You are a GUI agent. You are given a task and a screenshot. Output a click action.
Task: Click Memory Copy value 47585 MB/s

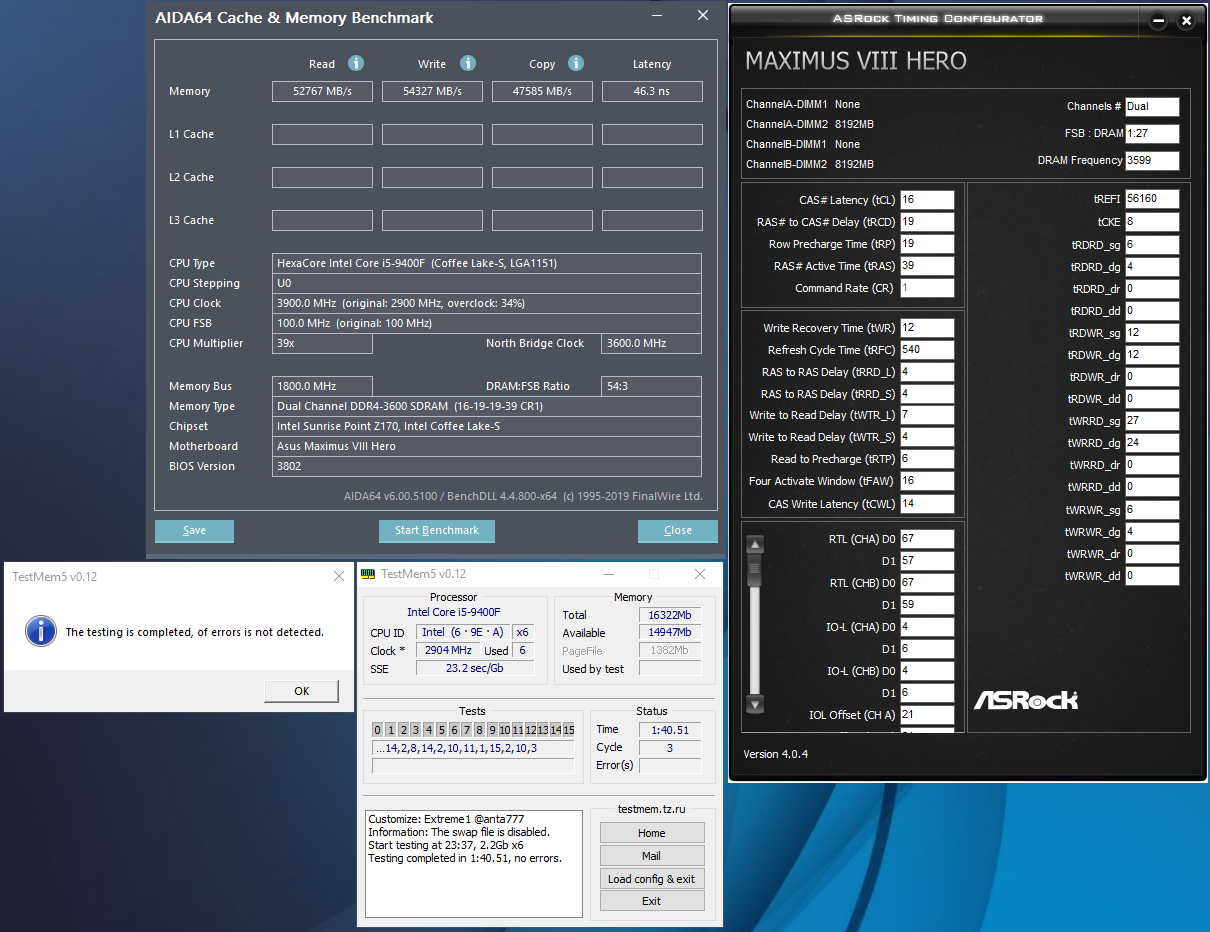(x=542, y=91)
